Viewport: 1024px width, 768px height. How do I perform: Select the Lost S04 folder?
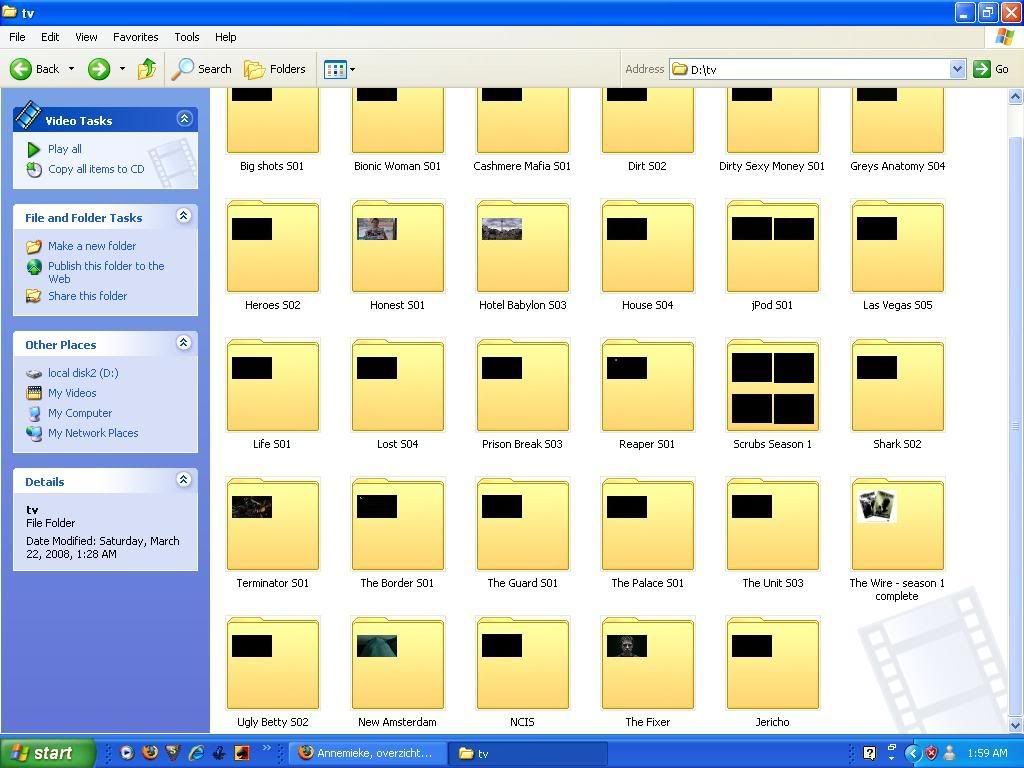click(x=398, y=386)
